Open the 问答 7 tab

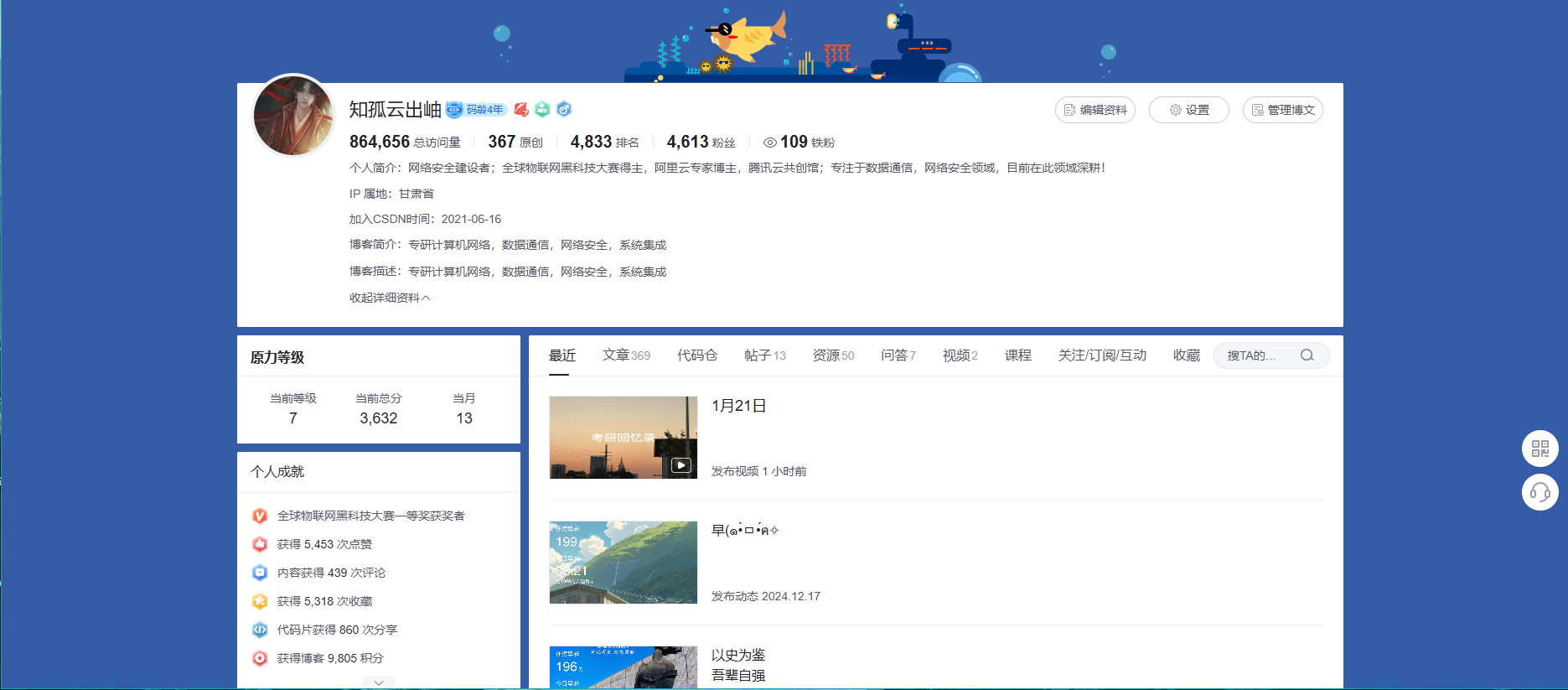click(898, 355)
